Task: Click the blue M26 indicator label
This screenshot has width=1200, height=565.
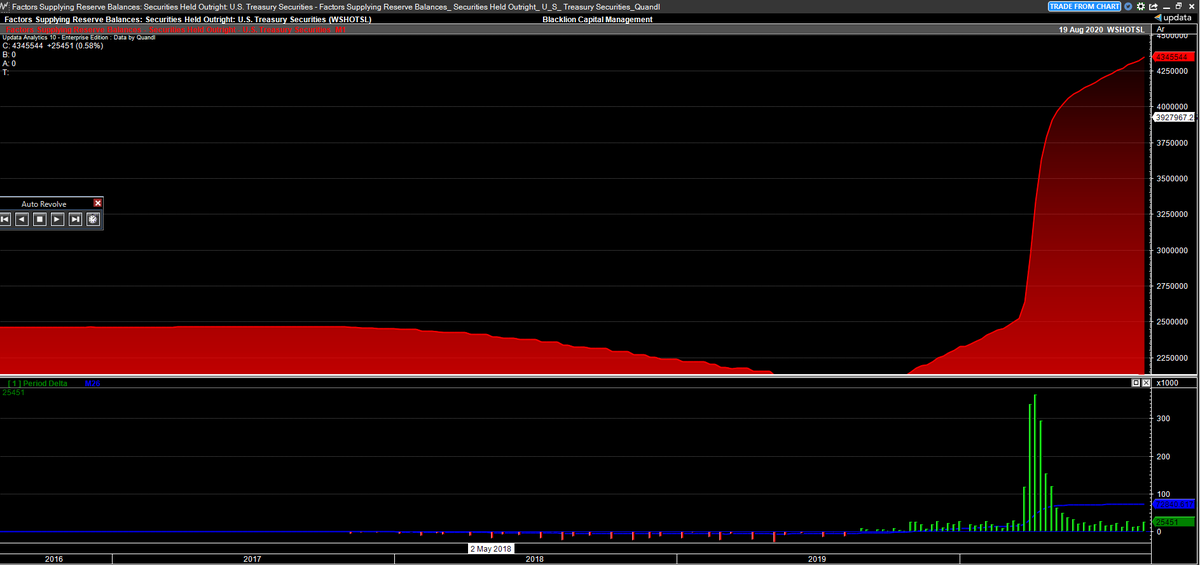Action: point(92,384)
